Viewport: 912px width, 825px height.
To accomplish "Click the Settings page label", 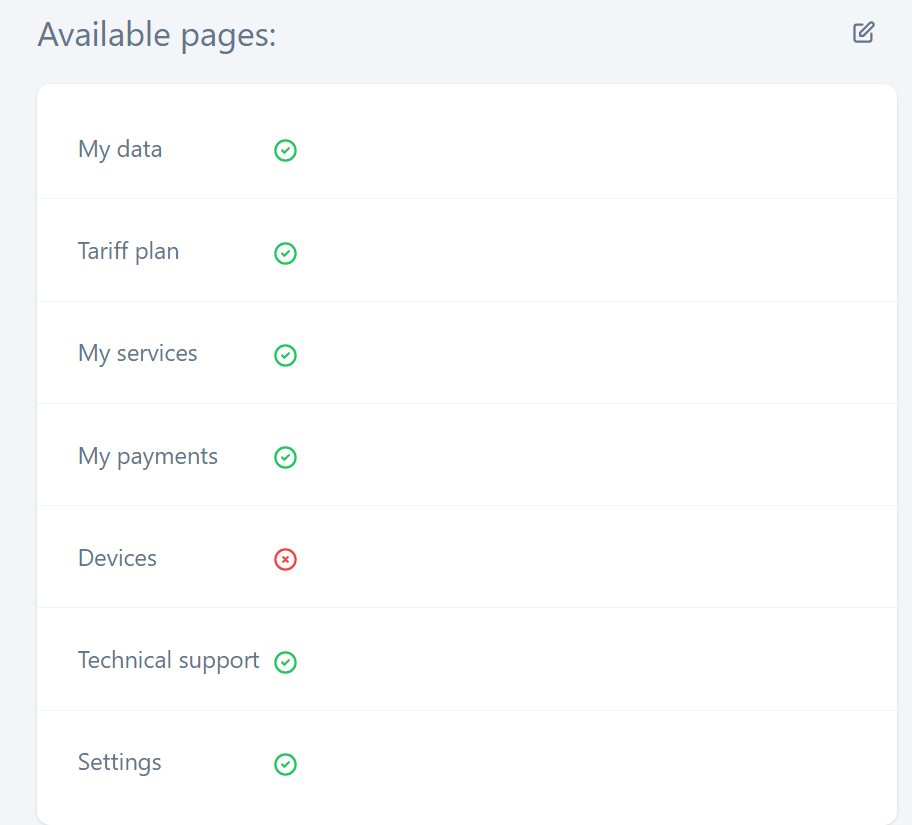I will [x=119, y=762].
